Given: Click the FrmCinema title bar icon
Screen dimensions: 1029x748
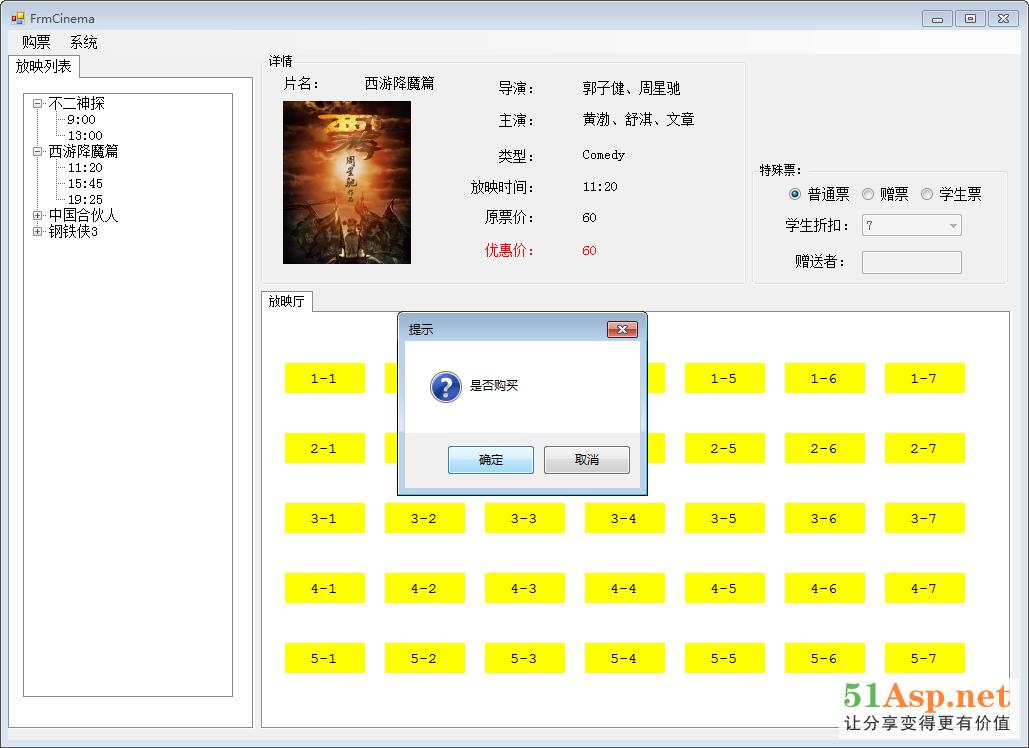Looking at the screenshot, I should pyautogui.click(x=18, y=18).
